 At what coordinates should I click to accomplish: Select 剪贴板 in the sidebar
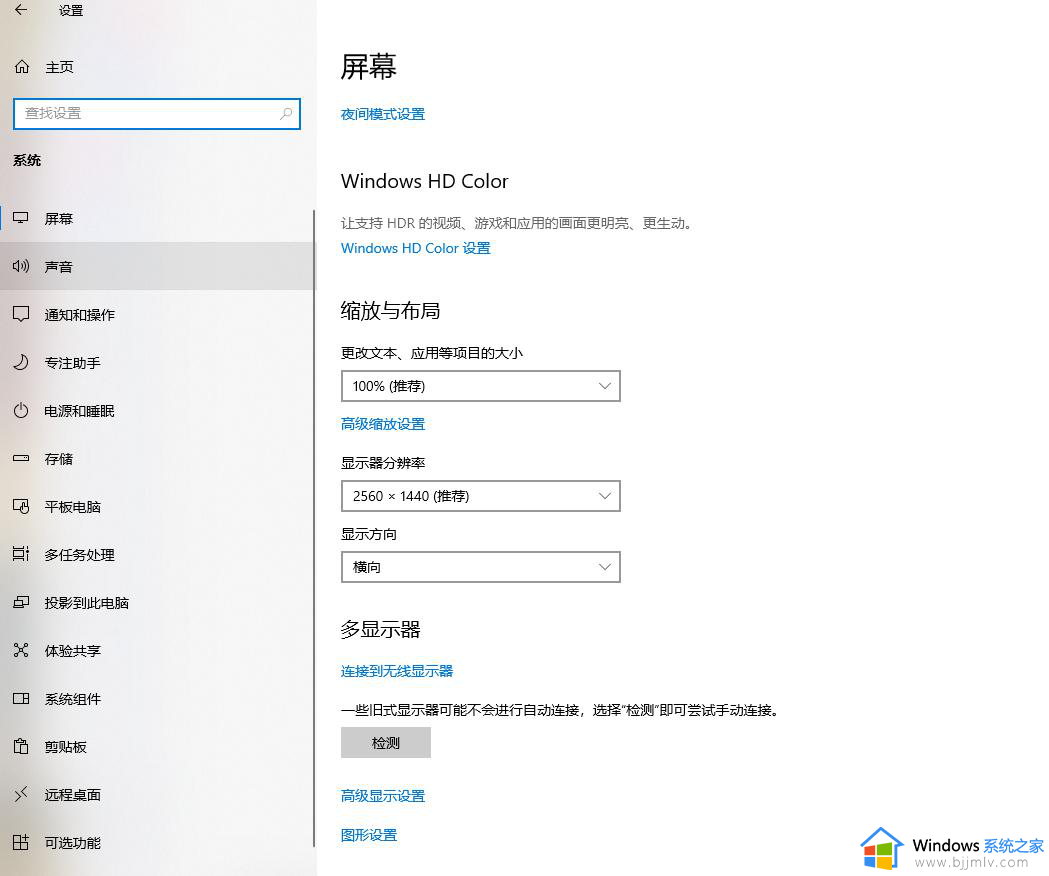pos(157,747)
